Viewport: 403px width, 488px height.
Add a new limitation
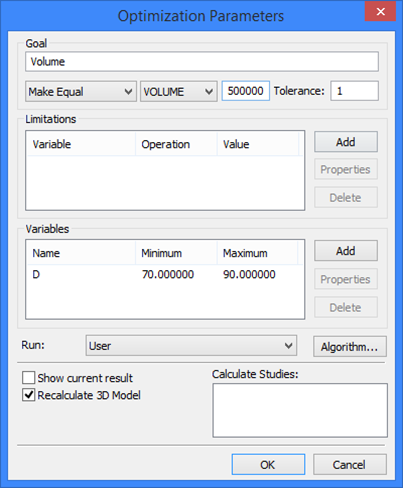click(346, 142)
